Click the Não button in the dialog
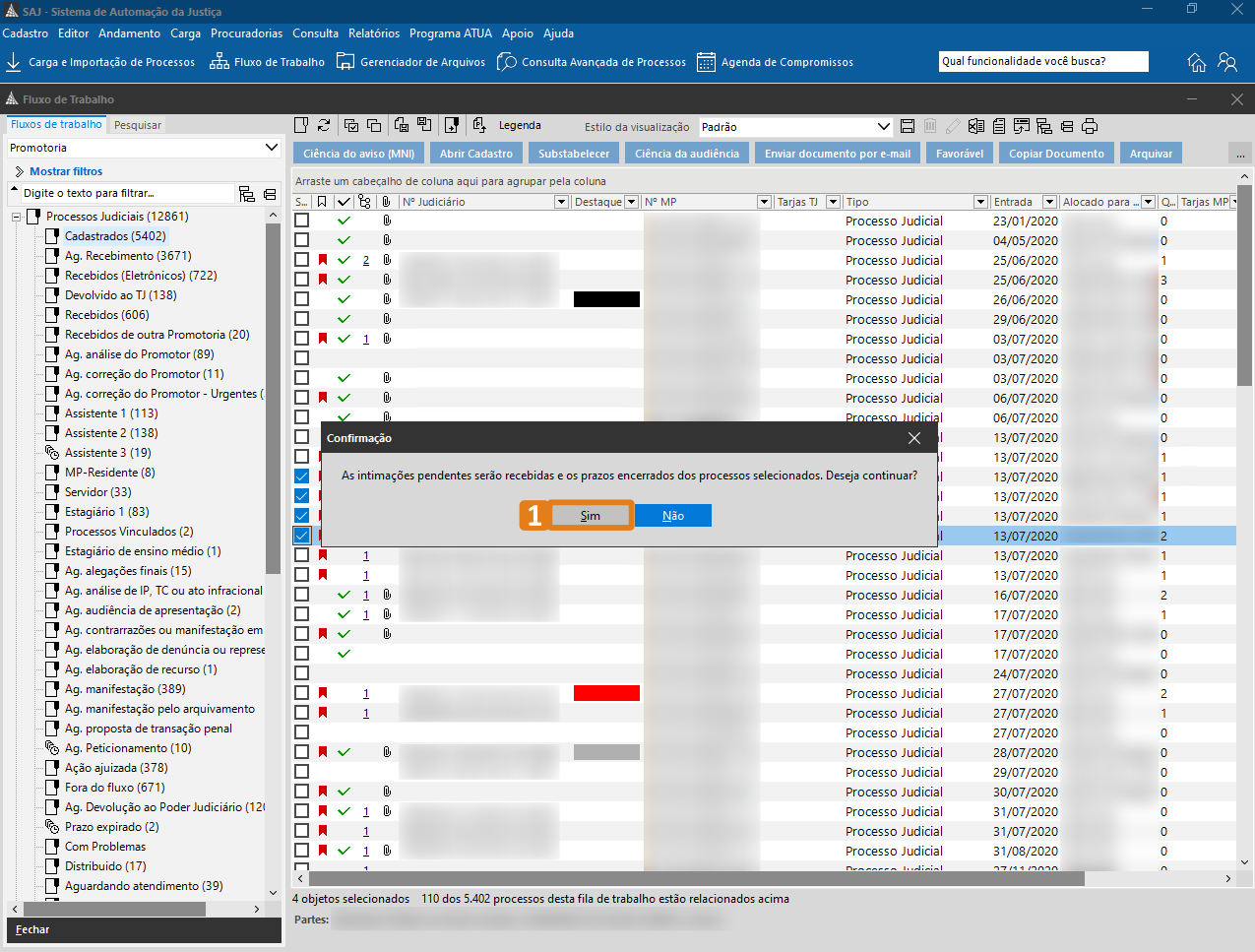The image size is (1255, 952). point(673,516)
